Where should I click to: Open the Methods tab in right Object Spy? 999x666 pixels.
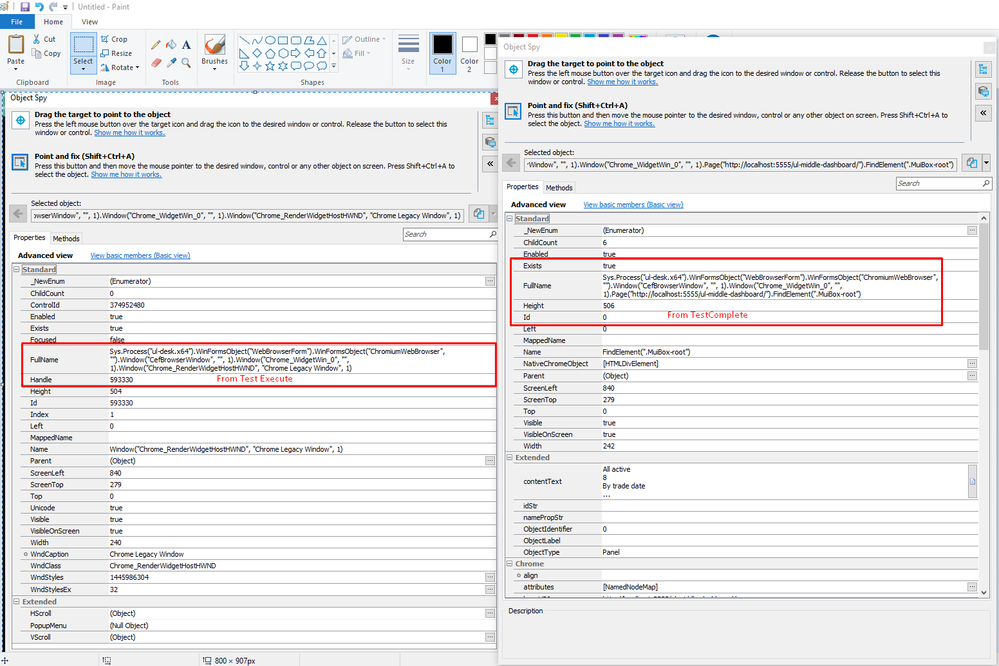pos(559,187)
